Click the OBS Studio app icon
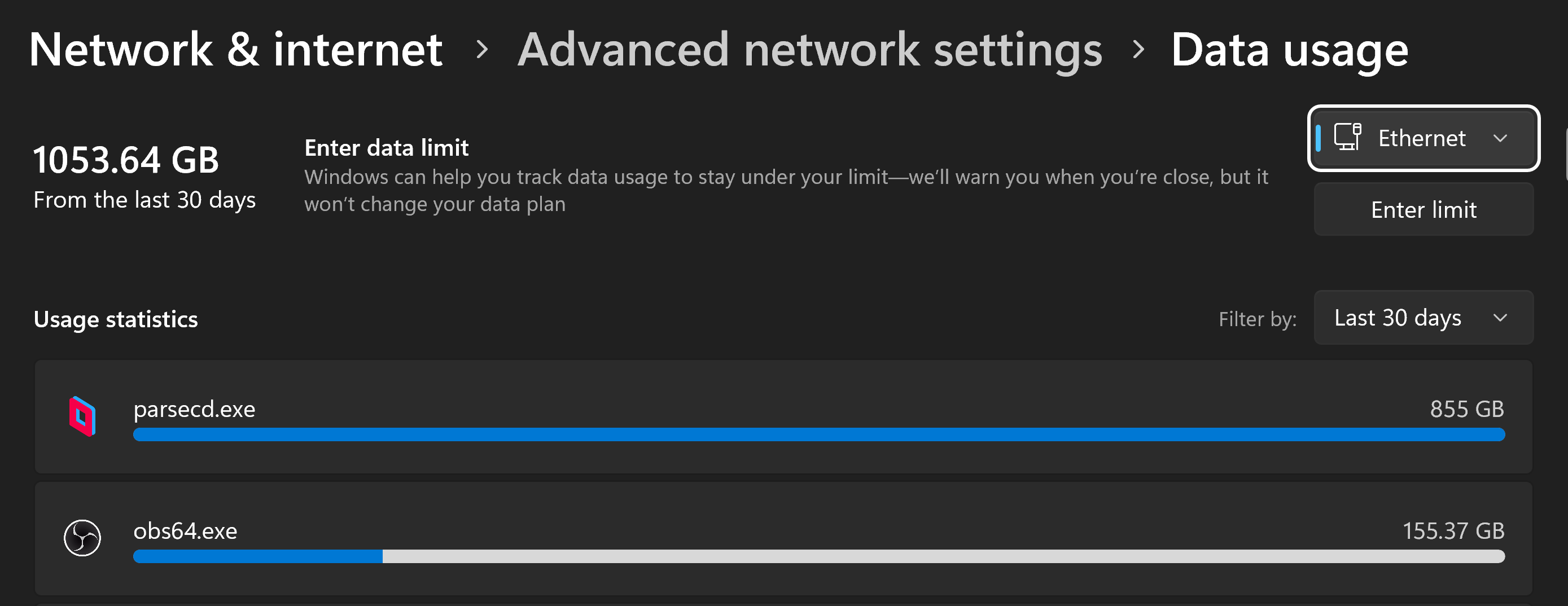 click(83, 538)
